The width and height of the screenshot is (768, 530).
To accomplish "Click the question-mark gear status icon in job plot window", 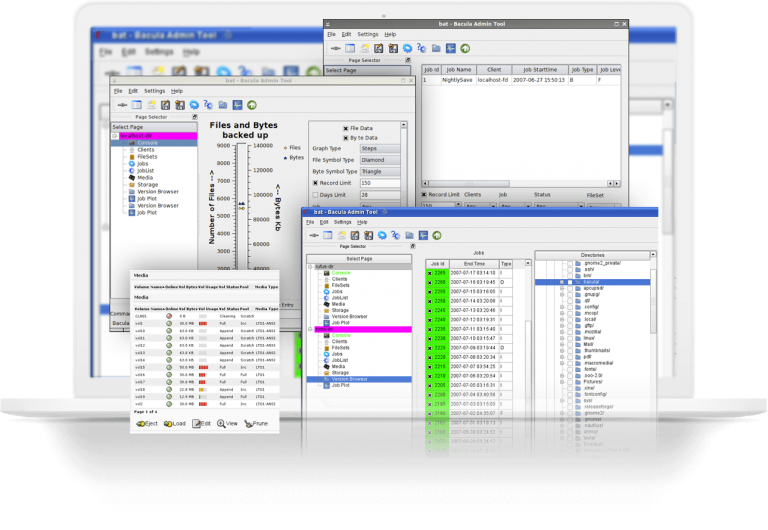I will click(x=208, y=105).
